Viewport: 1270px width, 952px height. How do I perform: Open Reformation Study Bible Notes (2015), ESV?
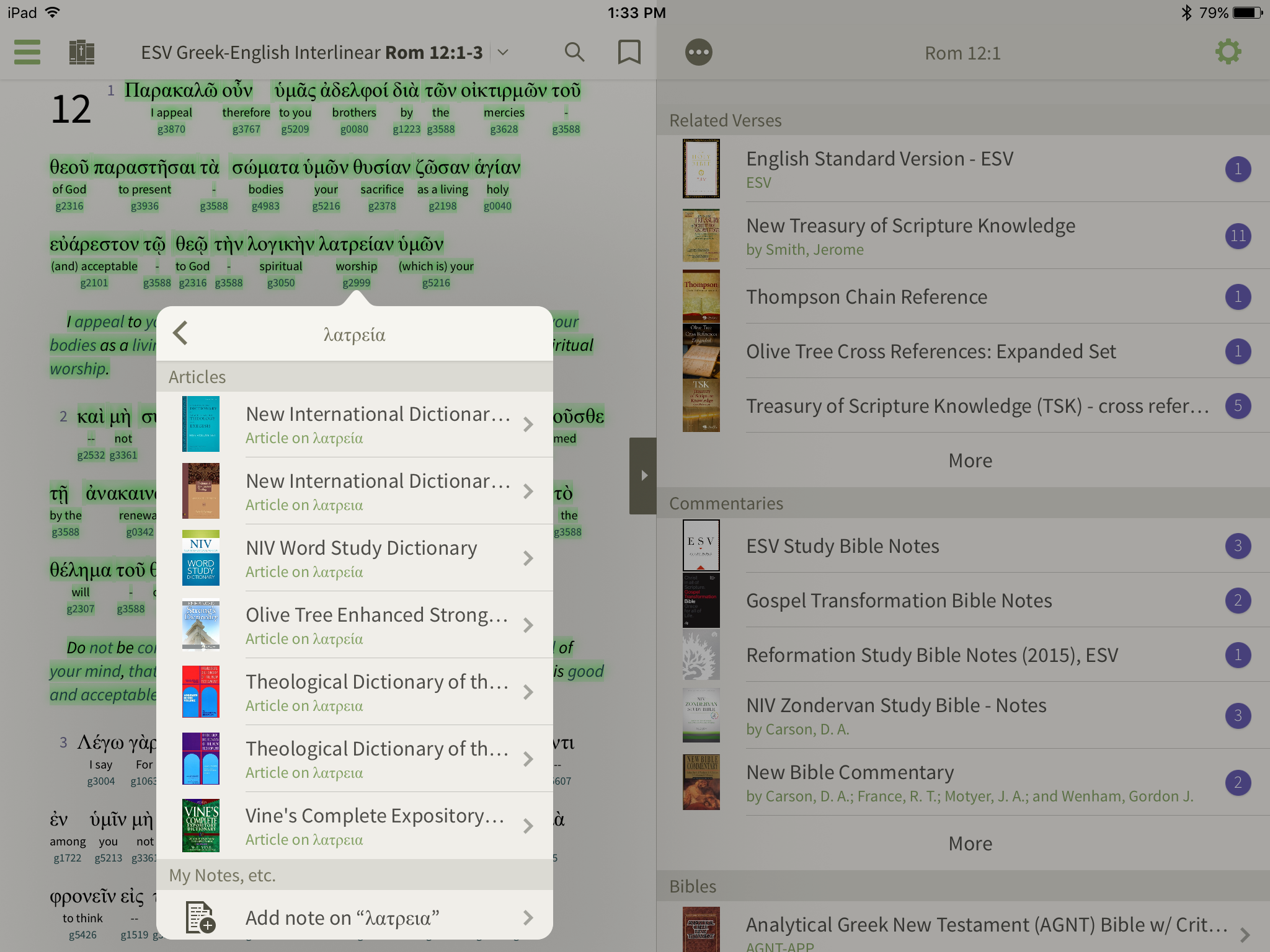click(964, 654)
